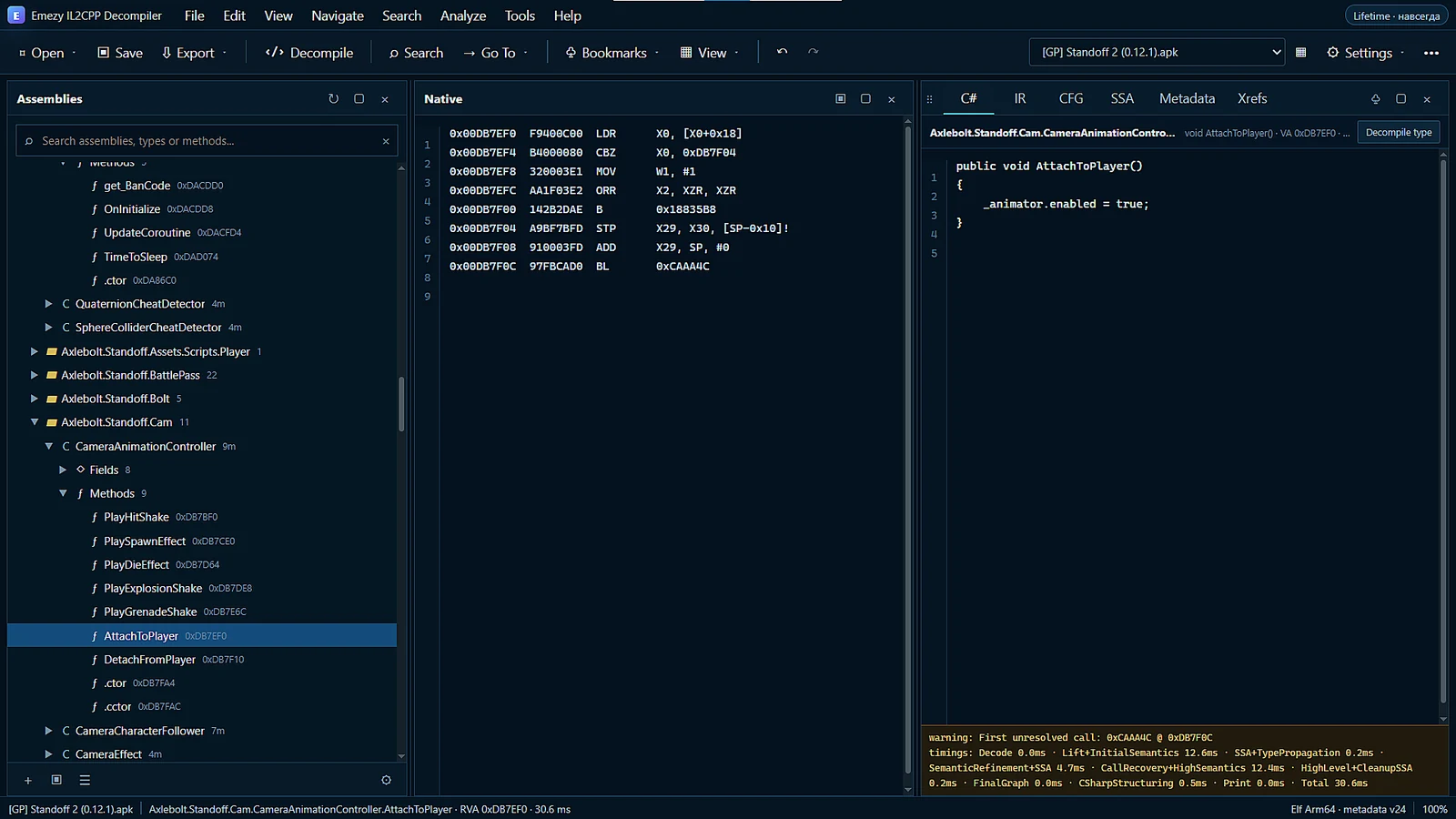Screen dimensions: 1456x819
Task: Click the Go To toolbar button
Action: (x=495, y=53)
